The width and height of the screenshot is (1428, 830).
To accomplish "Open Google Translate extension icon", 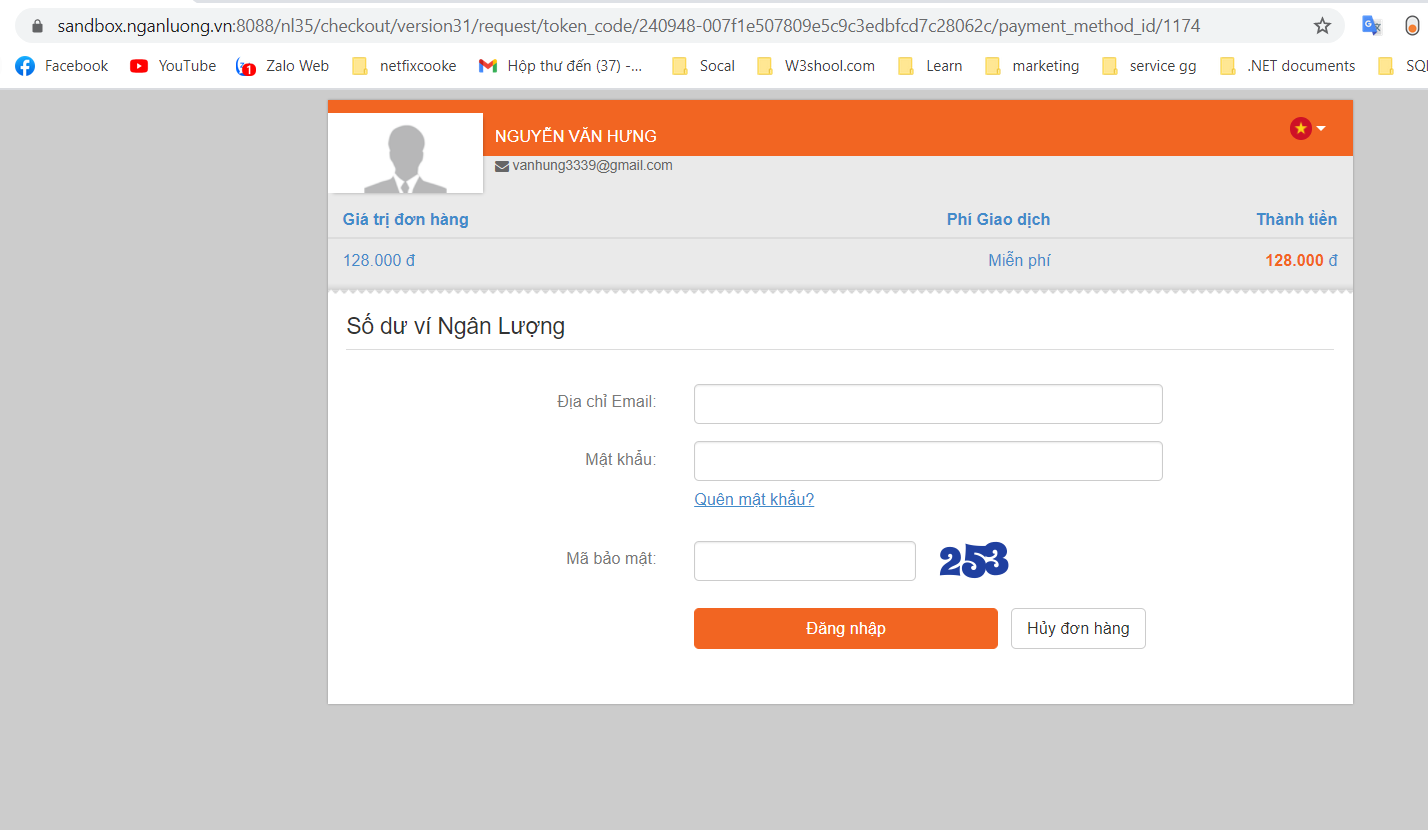I will click(1372, 26).
